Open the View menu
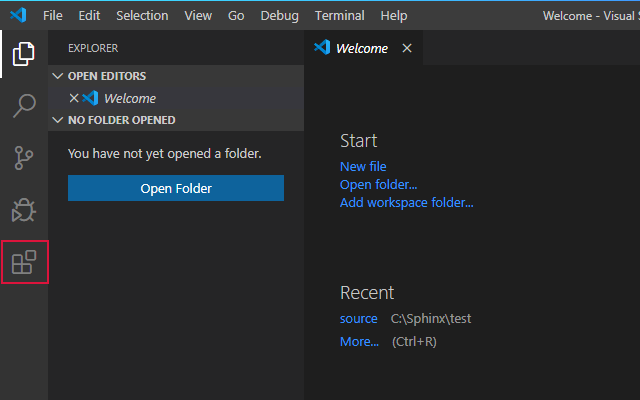 coord(198,16)
